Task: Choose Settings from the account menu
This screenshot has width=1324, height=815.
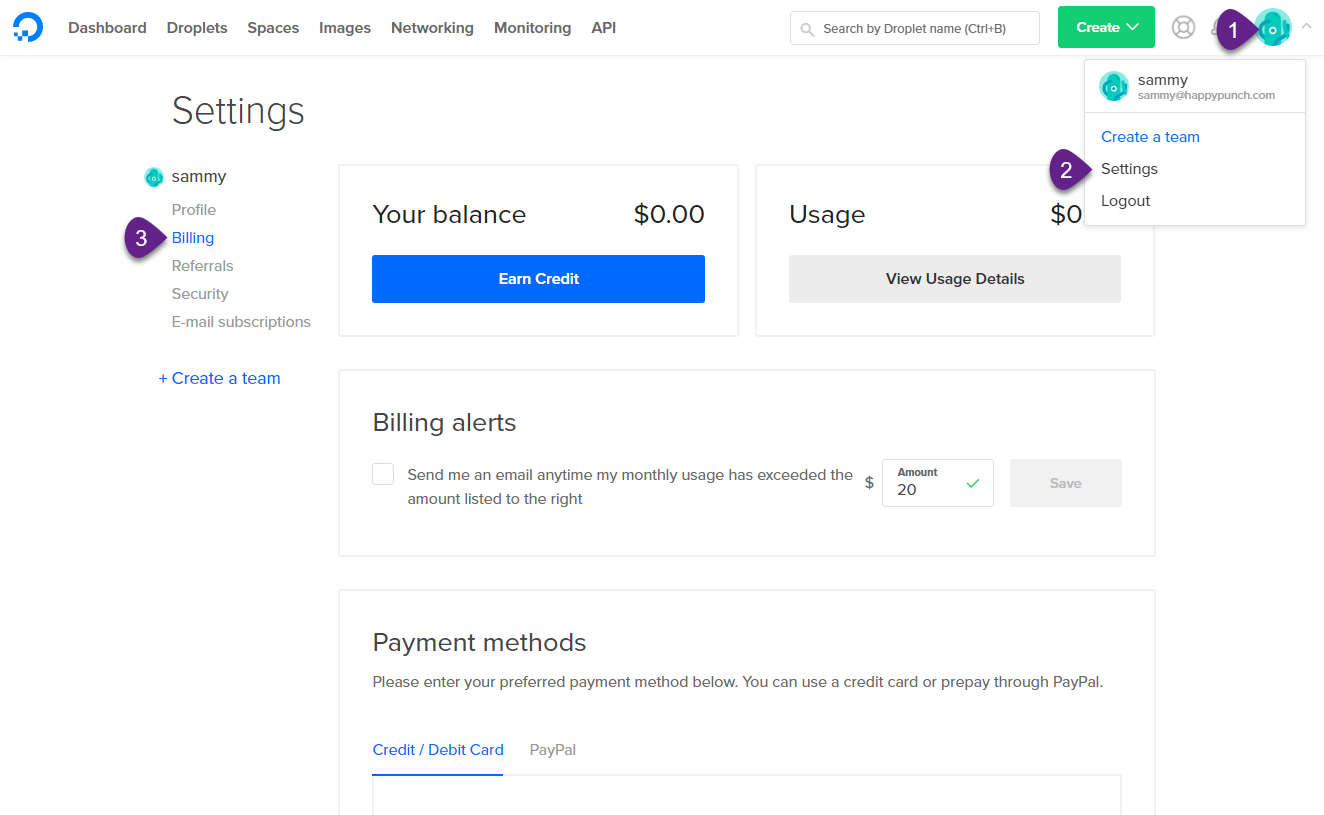Action: click(x=1129, y=169)
